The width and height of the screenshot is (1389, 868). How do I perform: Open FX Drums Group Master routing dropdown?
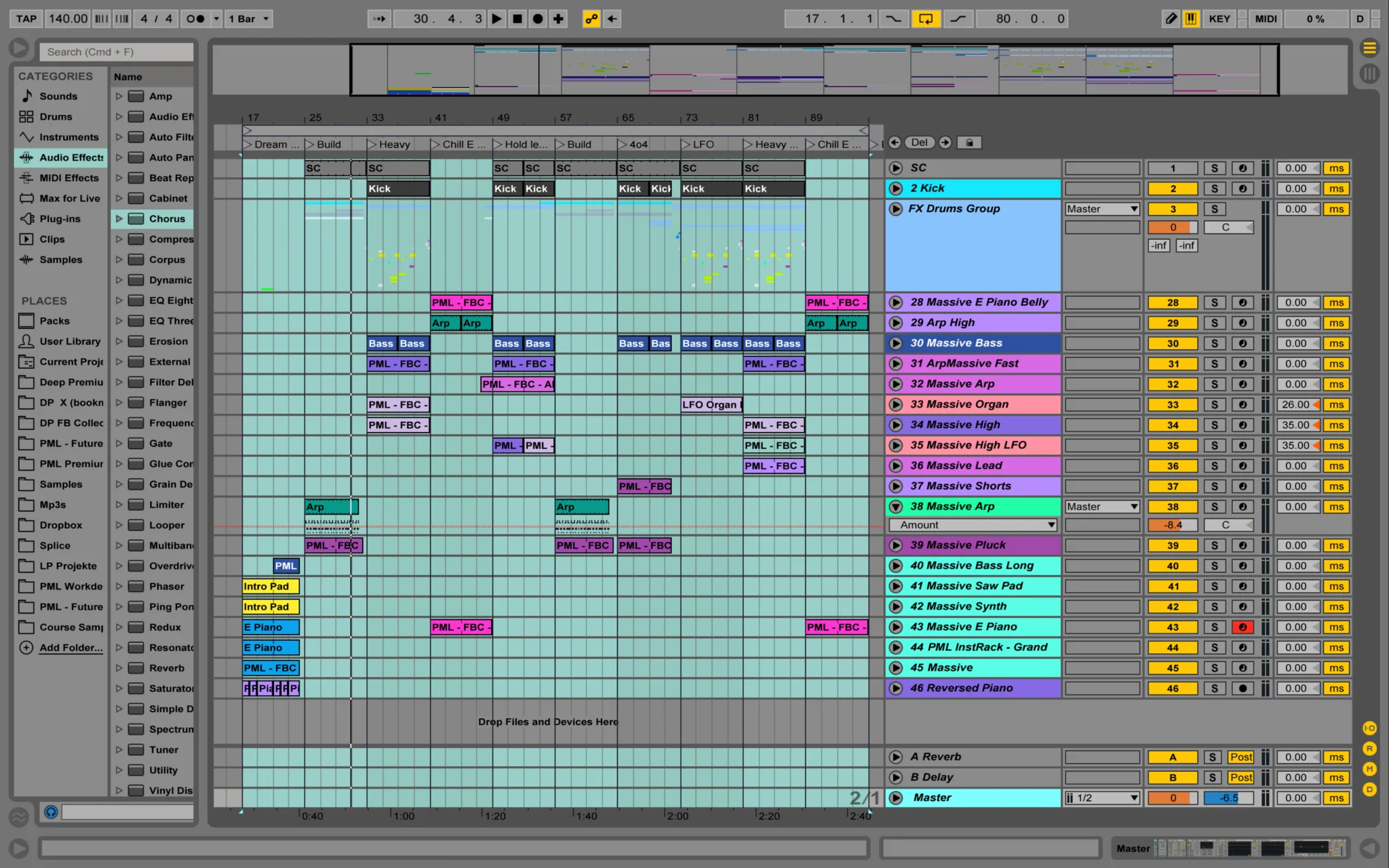1102,209
